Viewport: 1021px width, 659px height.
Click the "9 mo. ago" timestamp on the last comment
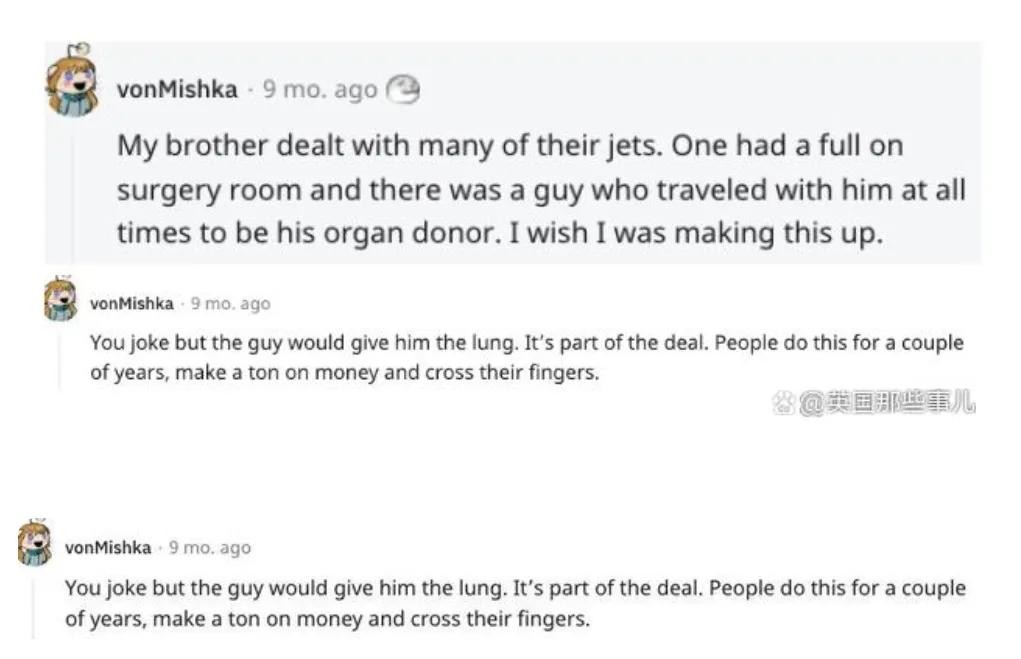[x=210, y=548]
